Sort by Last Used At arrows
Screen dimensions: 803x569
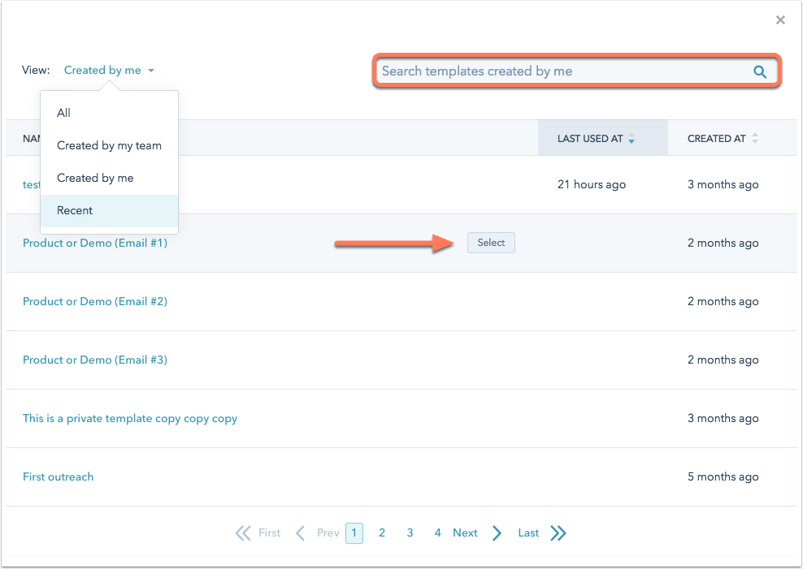631,138
